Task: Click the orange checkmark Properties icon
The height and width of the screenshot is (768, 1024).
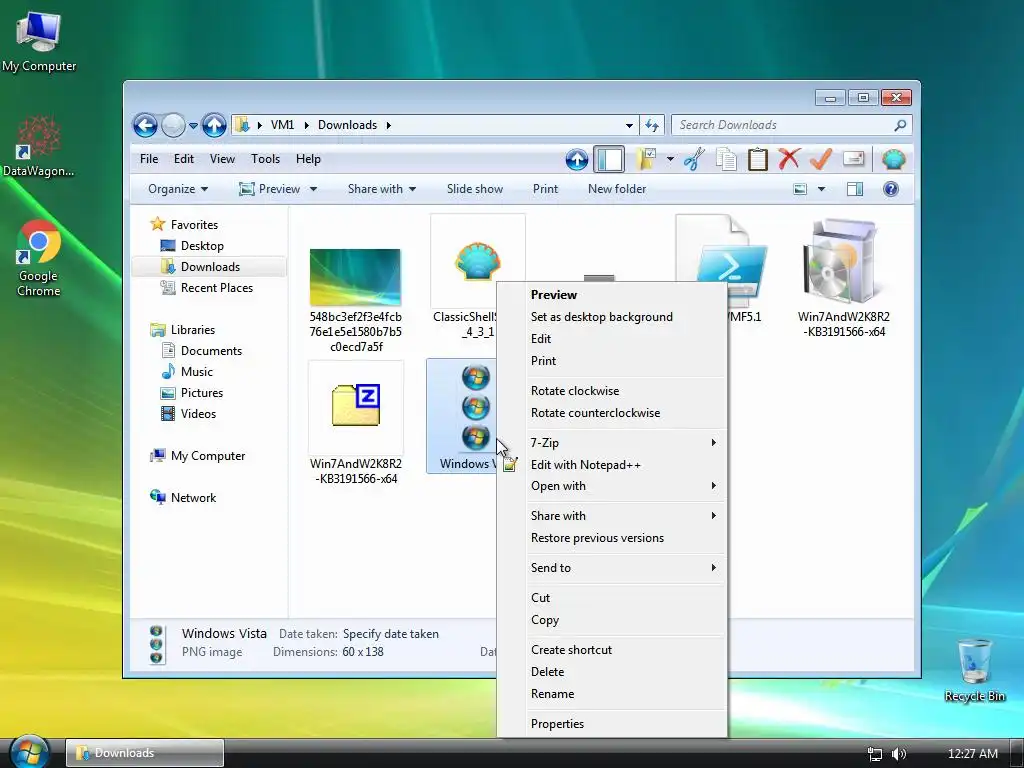Action: coord(820,159)
